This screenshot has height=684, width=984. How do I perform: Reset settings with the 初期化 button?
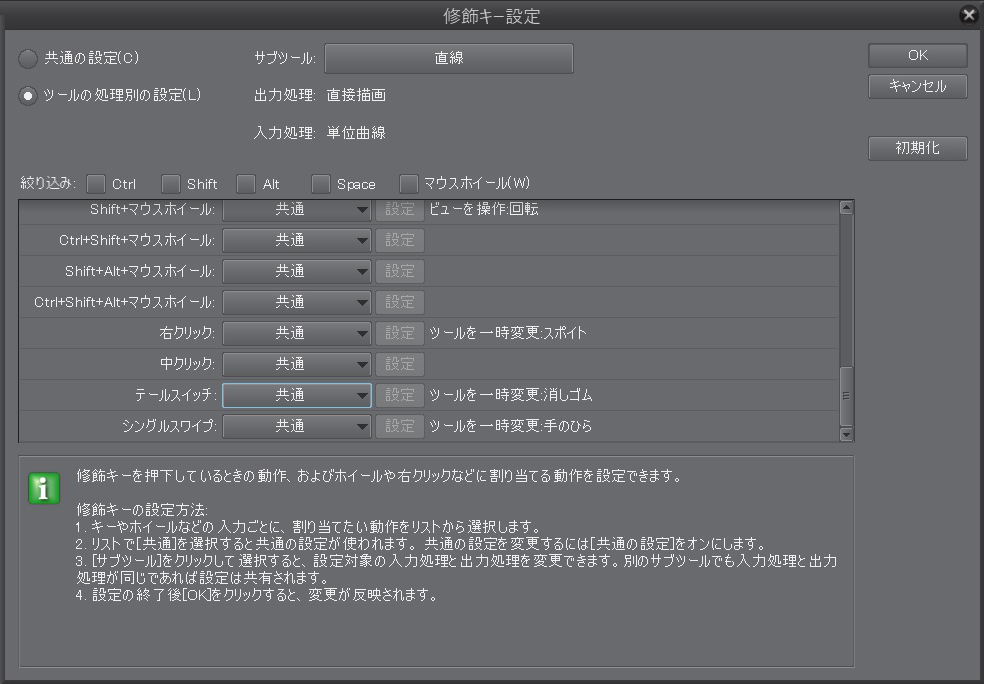917,149
